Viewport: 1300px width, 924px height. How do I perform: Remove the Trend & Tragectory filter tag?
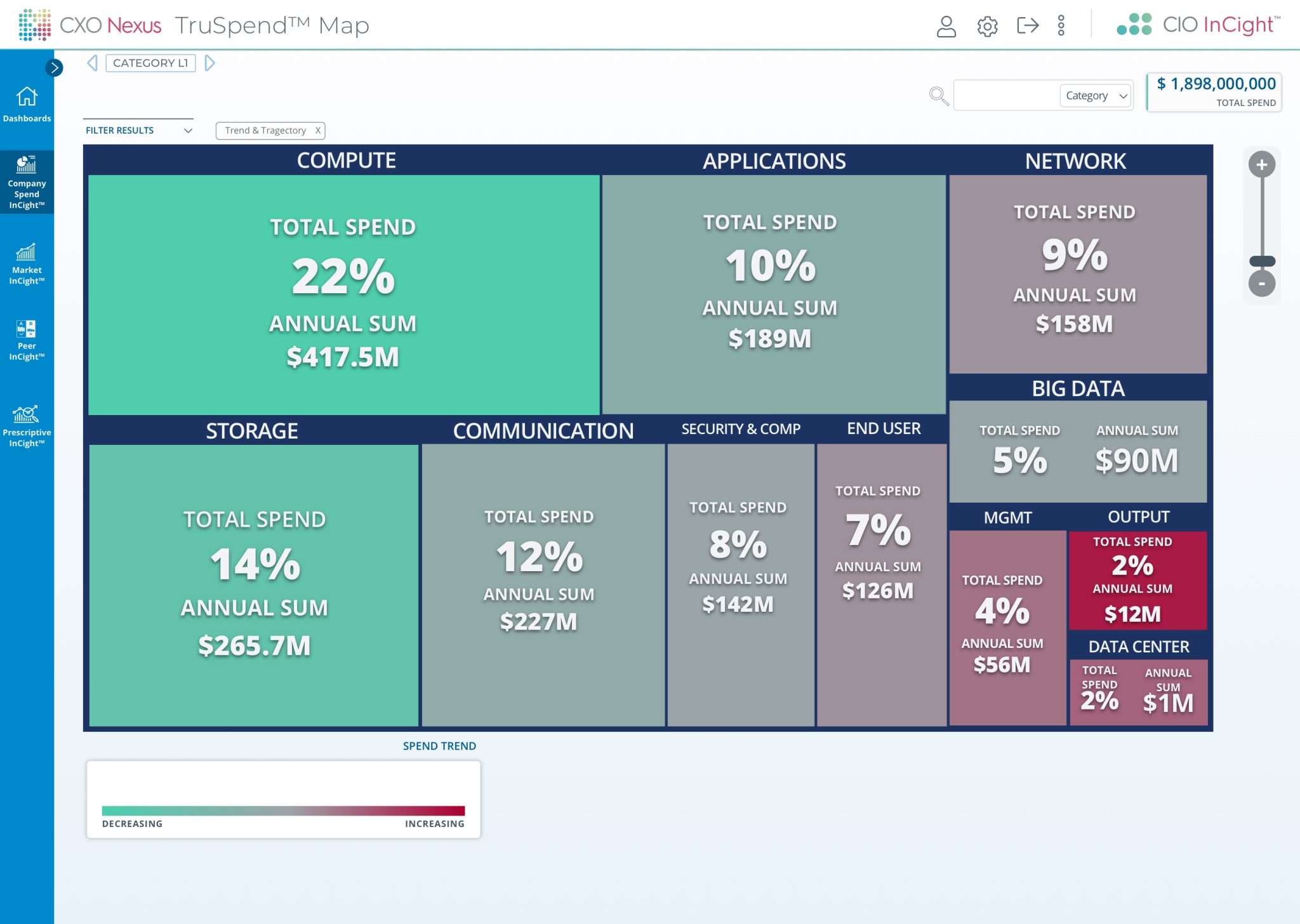tap(317, 130)
